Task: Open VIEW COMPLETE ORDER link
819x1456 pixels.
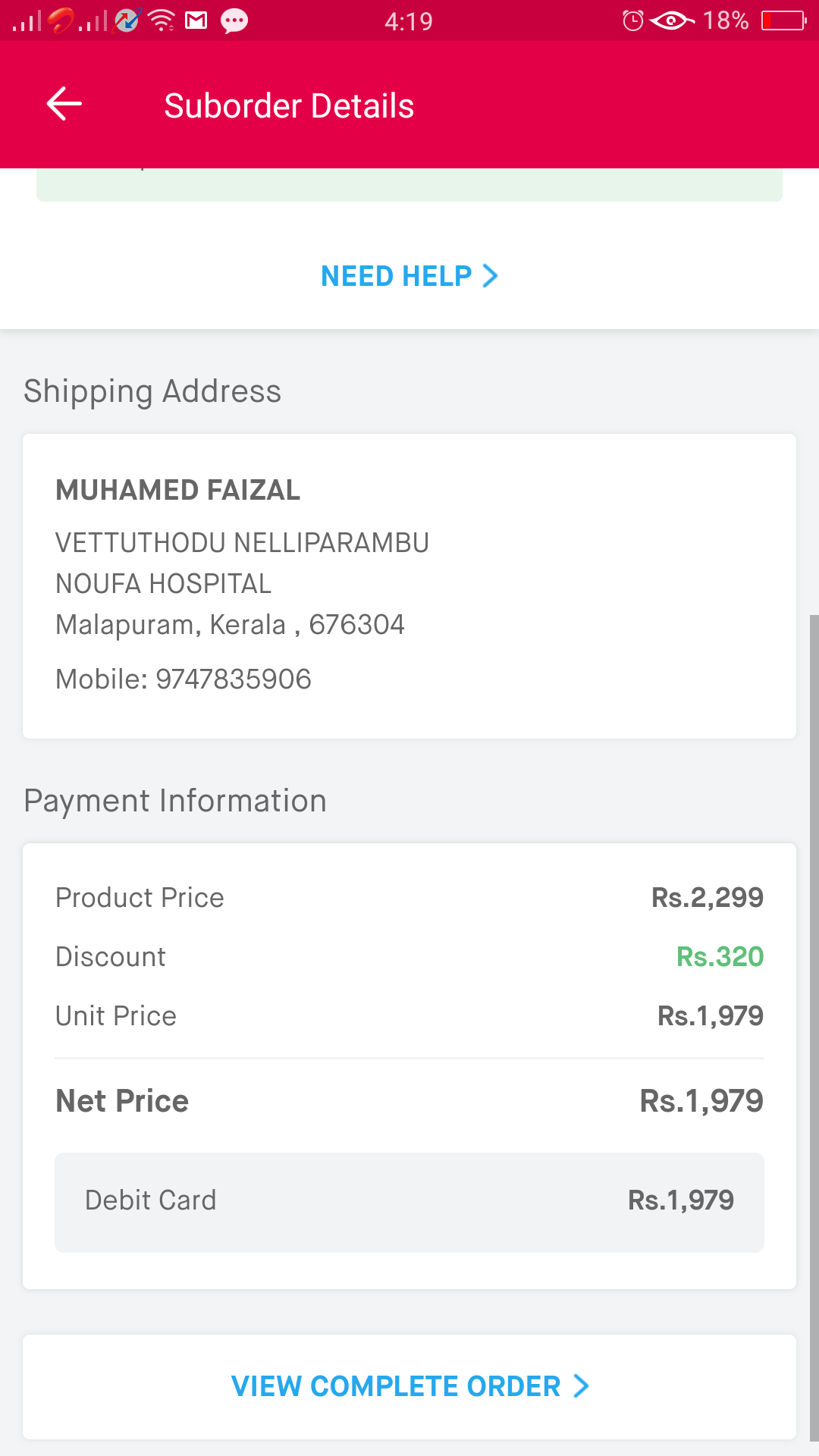Action: pos(409,1386)
